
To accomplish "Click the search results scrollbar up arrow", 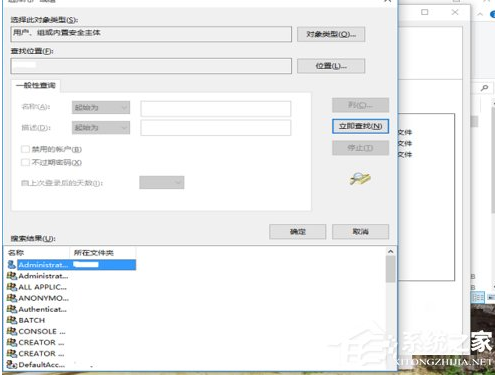I will click(x=391, y=252).
